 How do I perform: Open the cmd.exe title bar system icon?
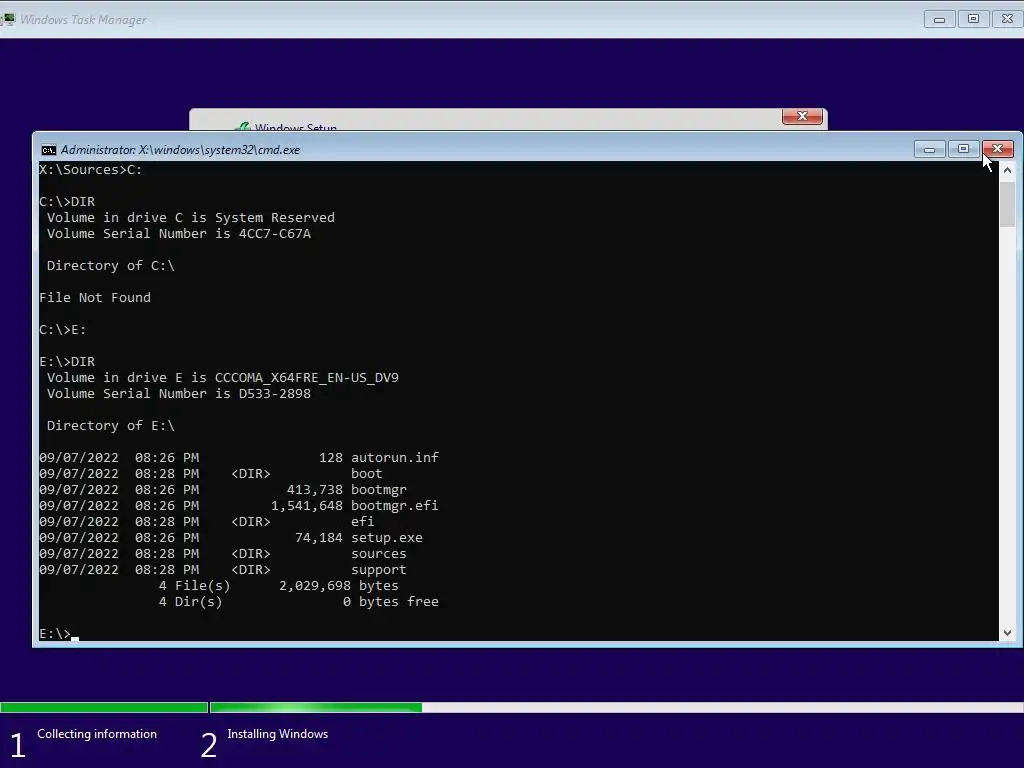pyautogui.click(x=48, y=150)
